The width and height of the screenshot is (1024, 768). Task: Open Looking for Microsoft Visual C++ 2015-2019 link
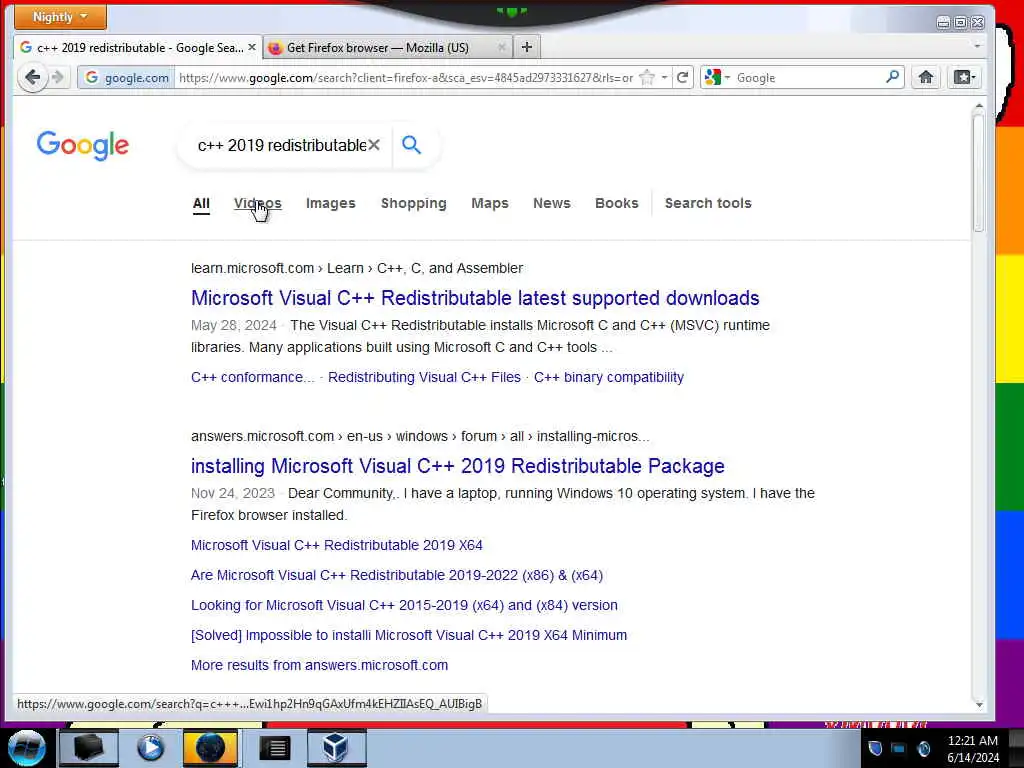[404, 605]
